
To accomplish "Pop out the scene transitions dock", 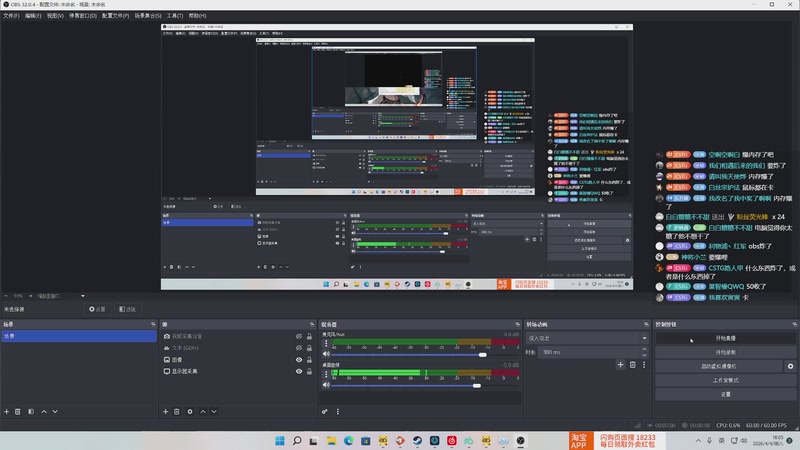I will 646,324.
